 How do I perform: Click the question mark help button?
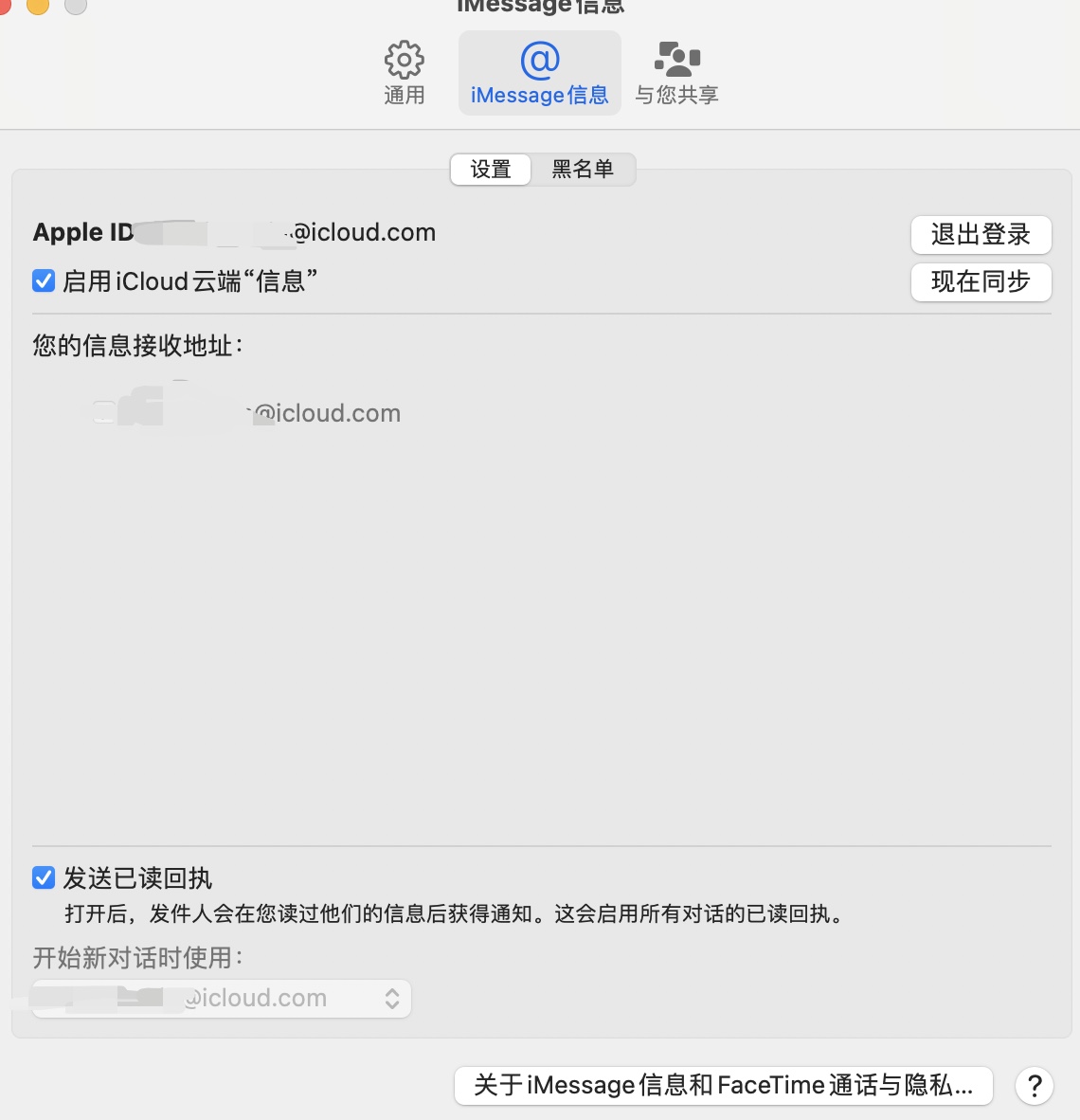(1034, 1086)
